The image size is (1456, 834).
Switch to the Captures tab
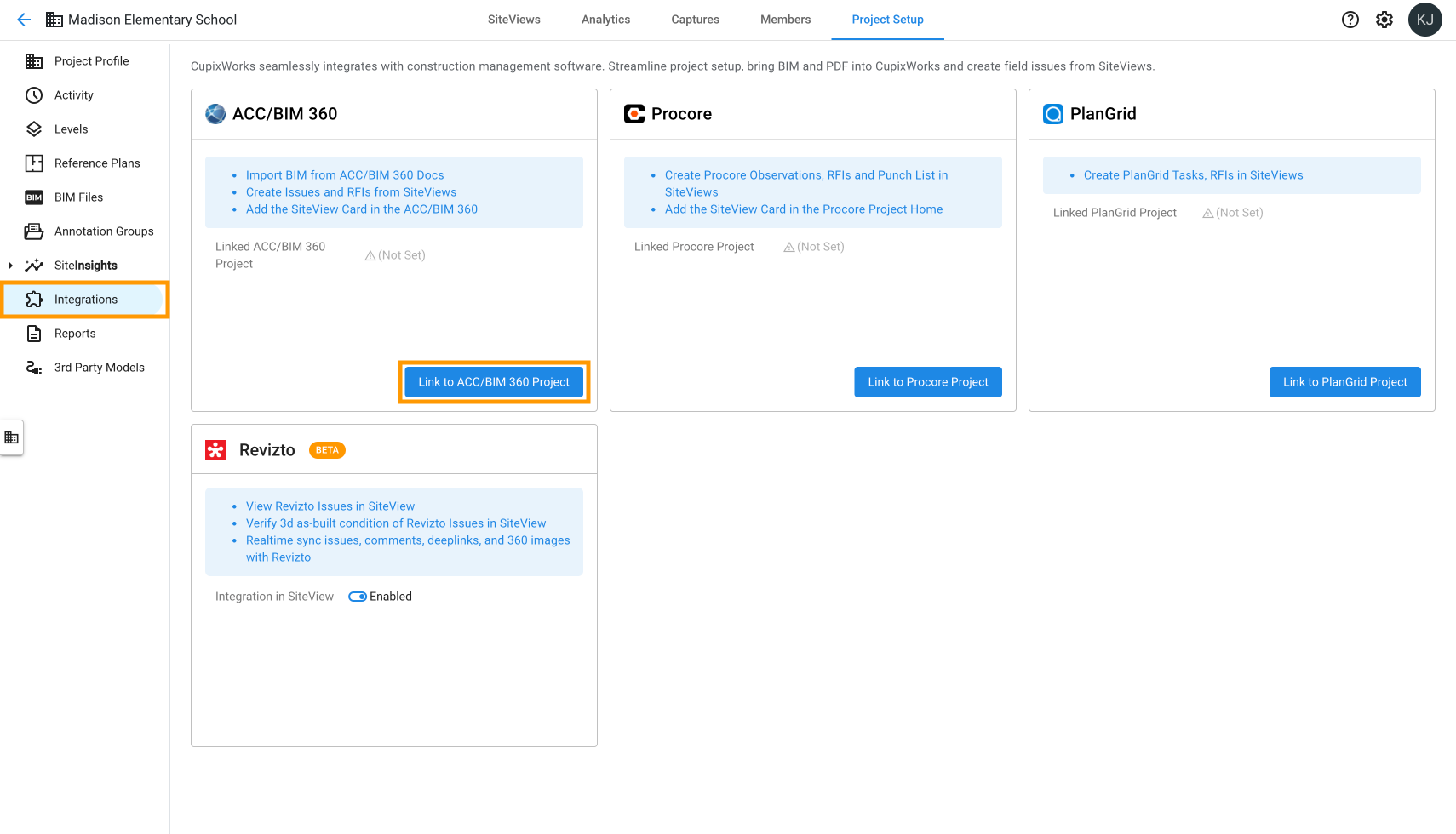click(x=696, y=20)
